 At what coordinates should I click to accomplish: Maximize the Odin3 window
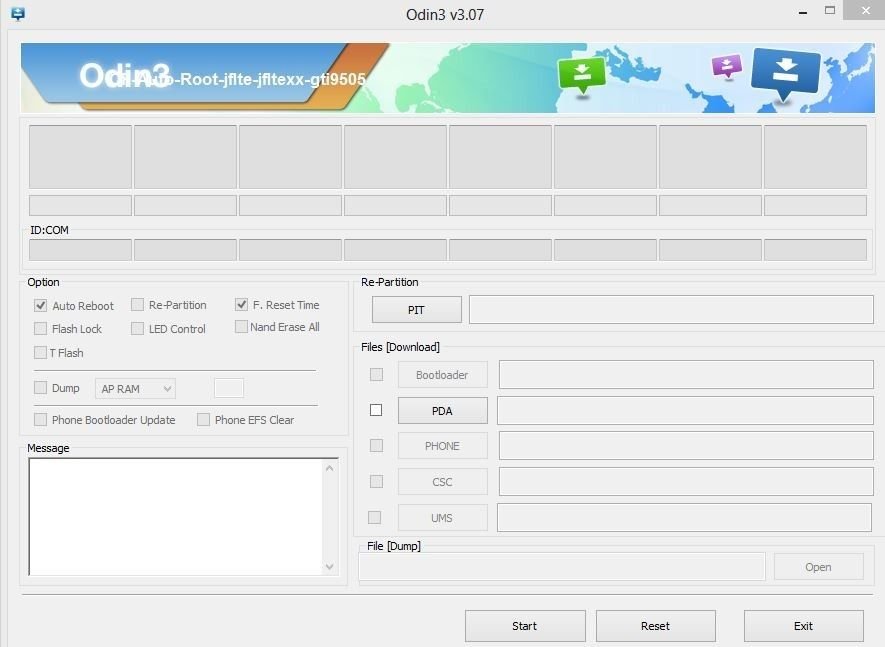(830, 11)
